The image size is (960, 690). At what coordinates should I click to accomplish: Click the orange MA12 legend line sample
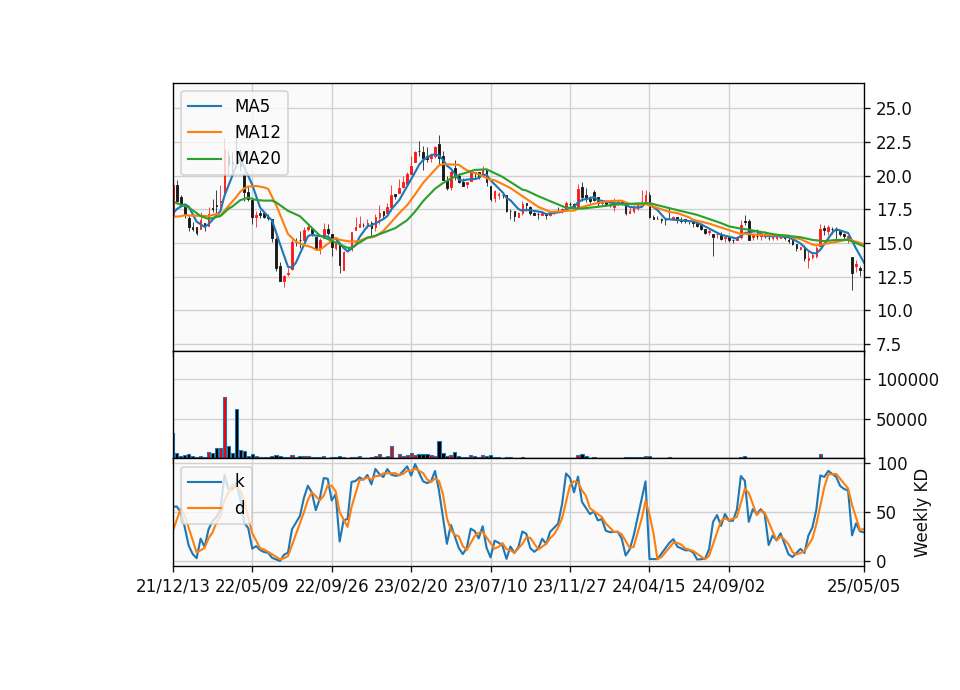pos(204,132)
